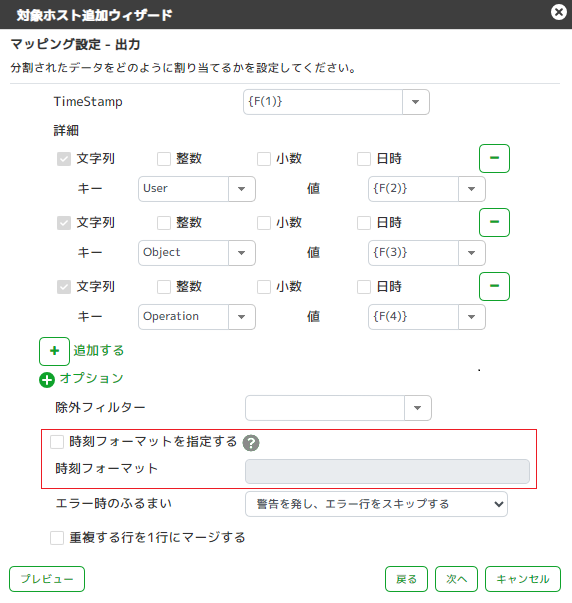572x603 pixels.
Task: Remove the User key mapping row
Action: [x=494, y=158]
